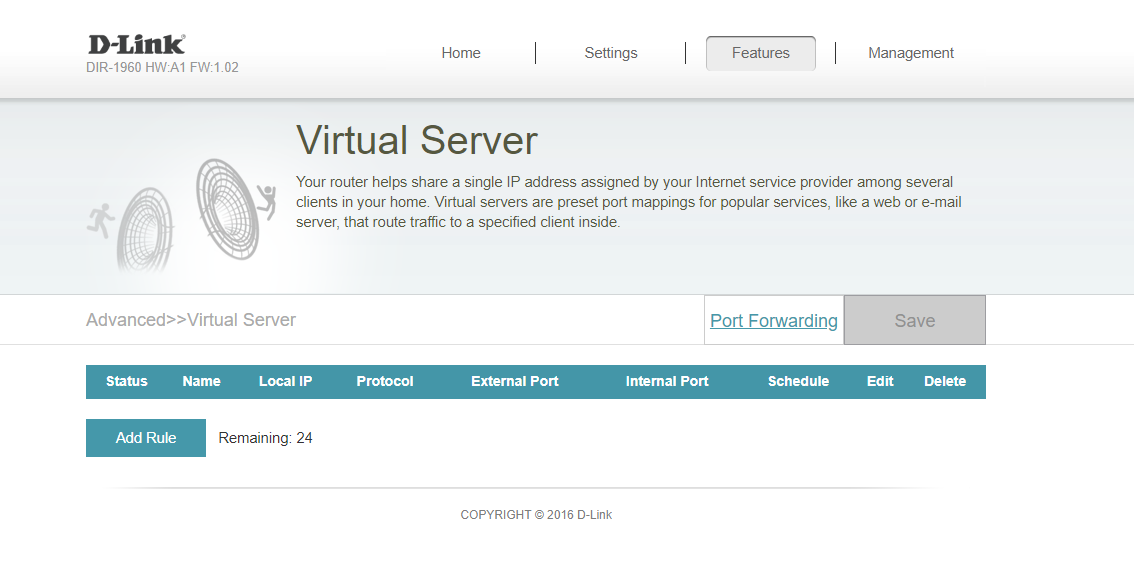This screenshot has width=1134, height=580.
Task: Open the Management menu
Action: (x=911, y=53)
